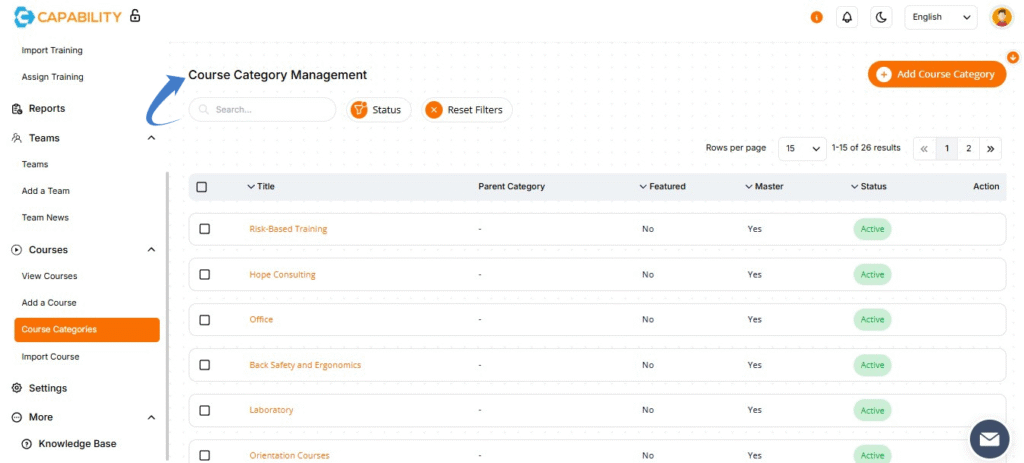Check the Risk-Based Training row

[x=204, y=229]
